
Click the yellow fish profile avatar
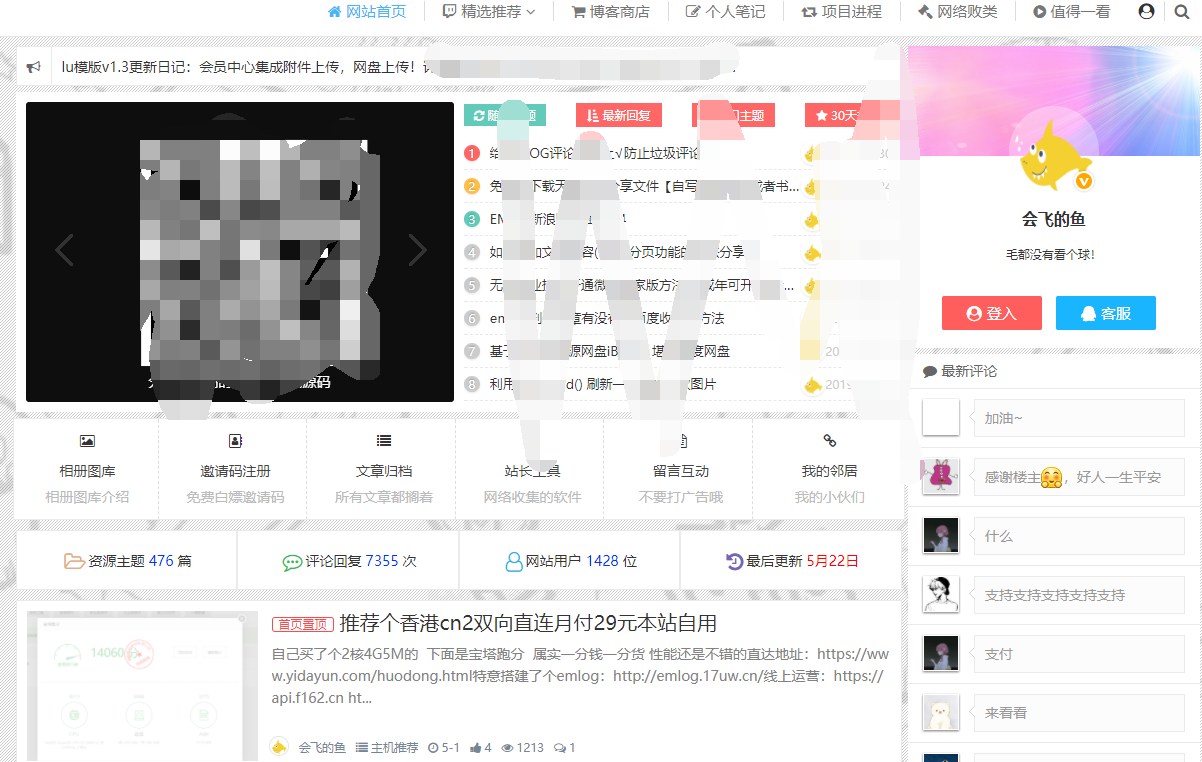(x=1051, y=154)
